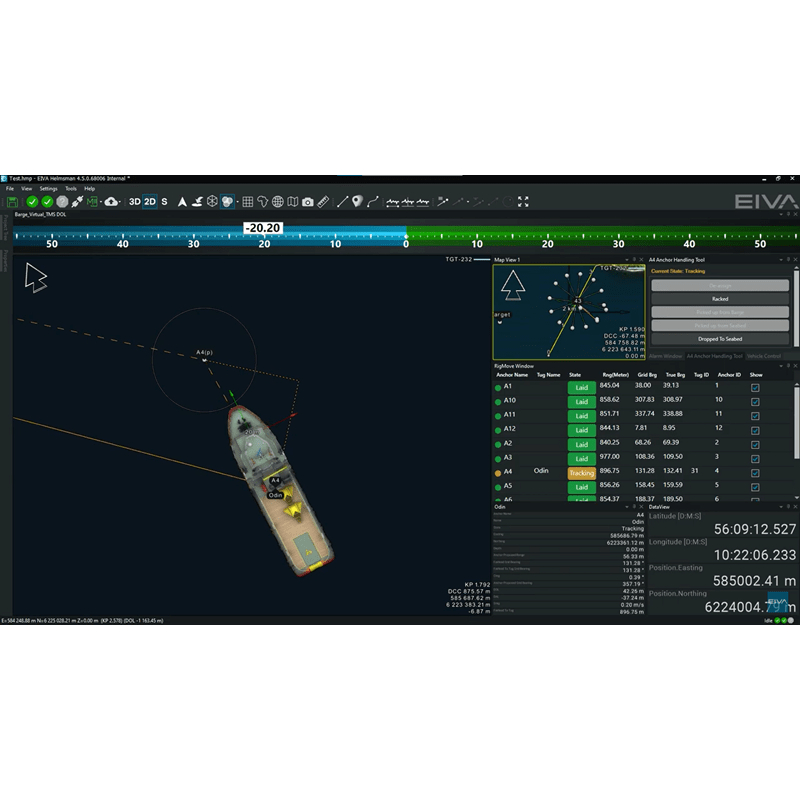Click the Picked up from Barge button
The height and width of the screenshot is (800, 800).
point(720,312)
